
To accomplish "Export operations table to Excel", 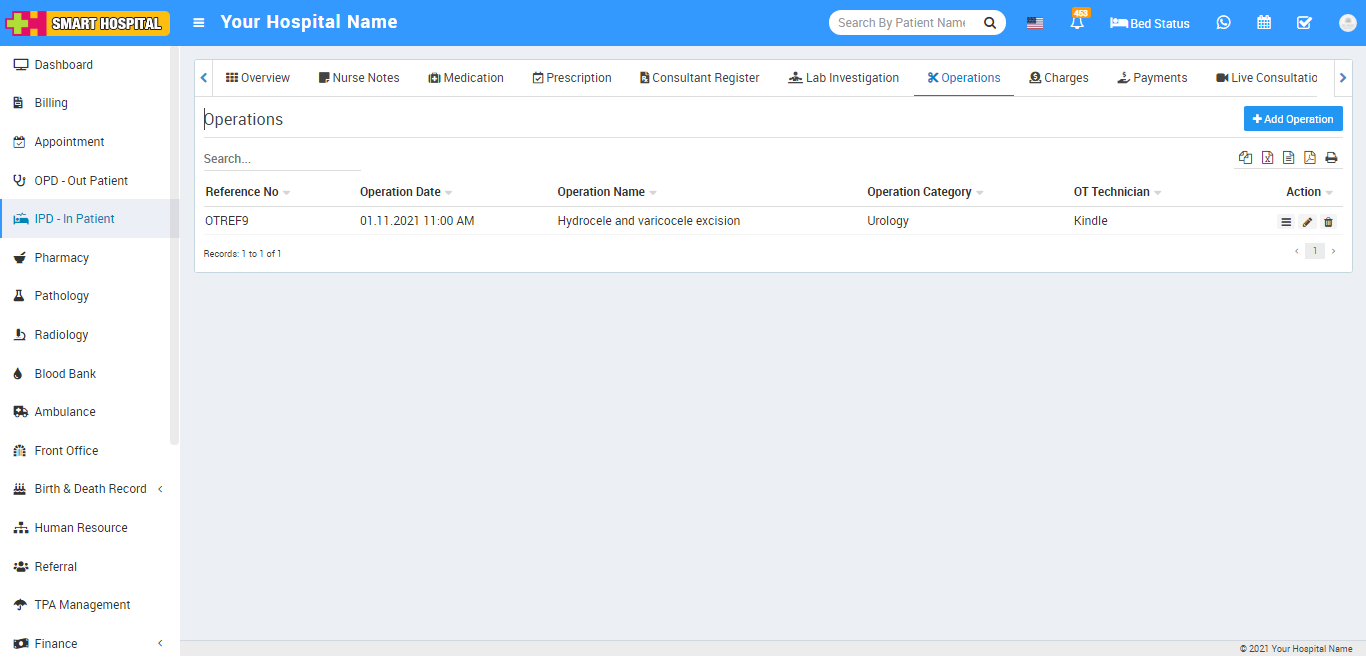I will click(1267, 158).
